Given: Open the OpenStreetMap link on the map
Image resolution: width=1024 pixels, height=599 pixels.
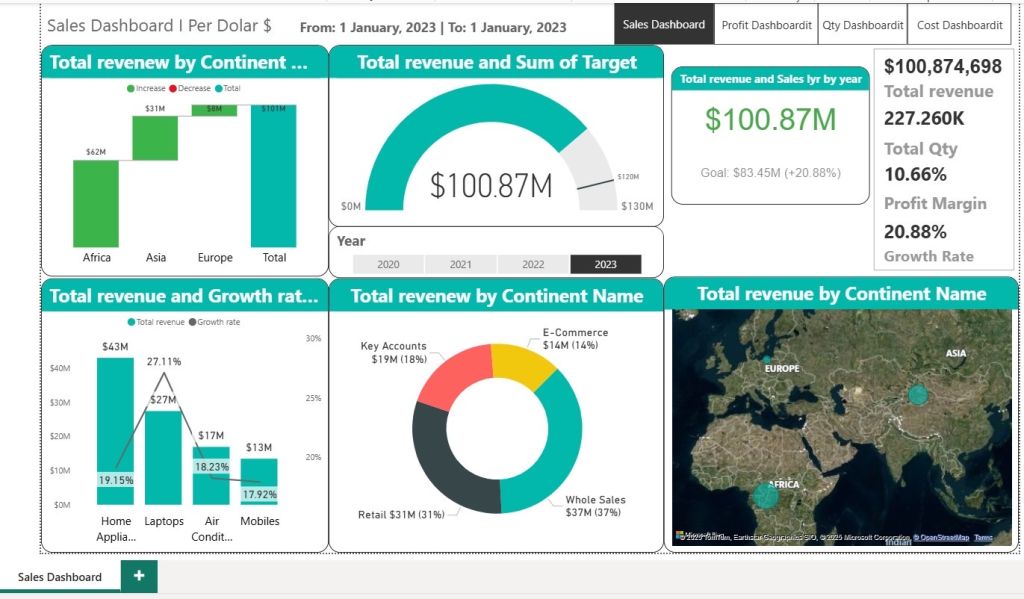Looking at the screenshot, I should point(944,538).
